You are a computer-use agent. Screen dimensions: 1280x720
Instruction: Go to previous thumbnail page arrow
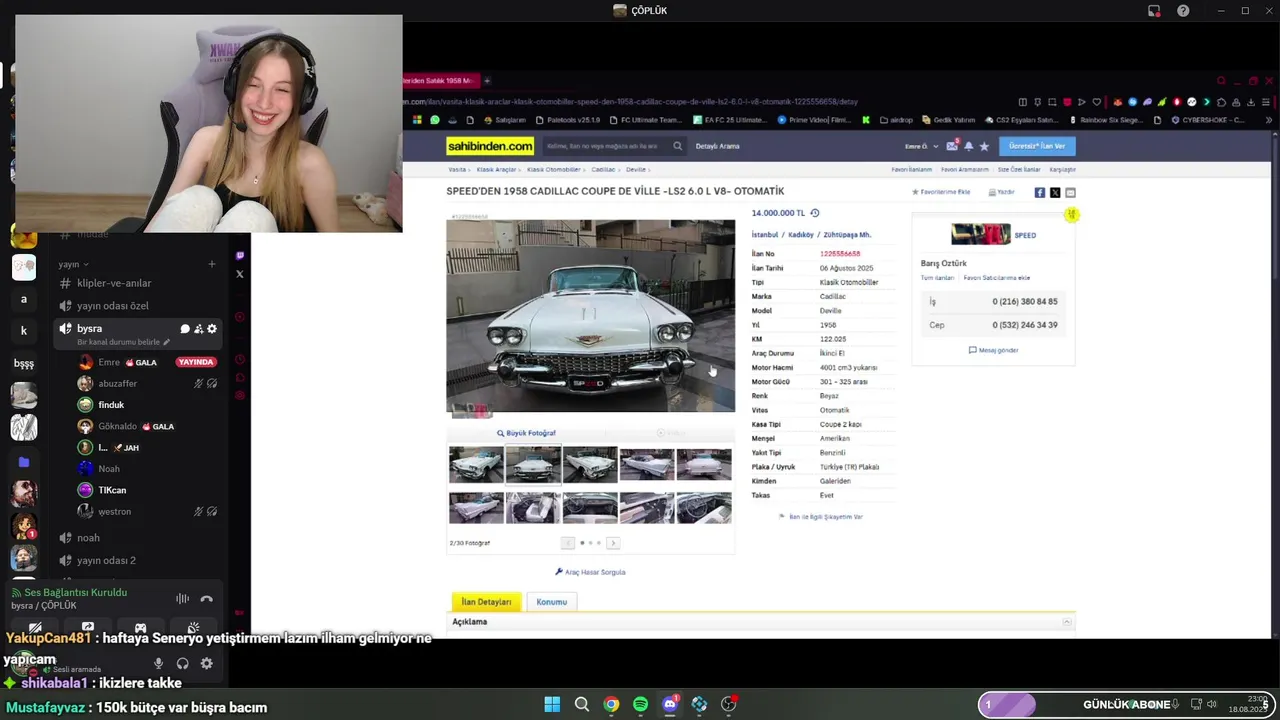pos(568,543)
